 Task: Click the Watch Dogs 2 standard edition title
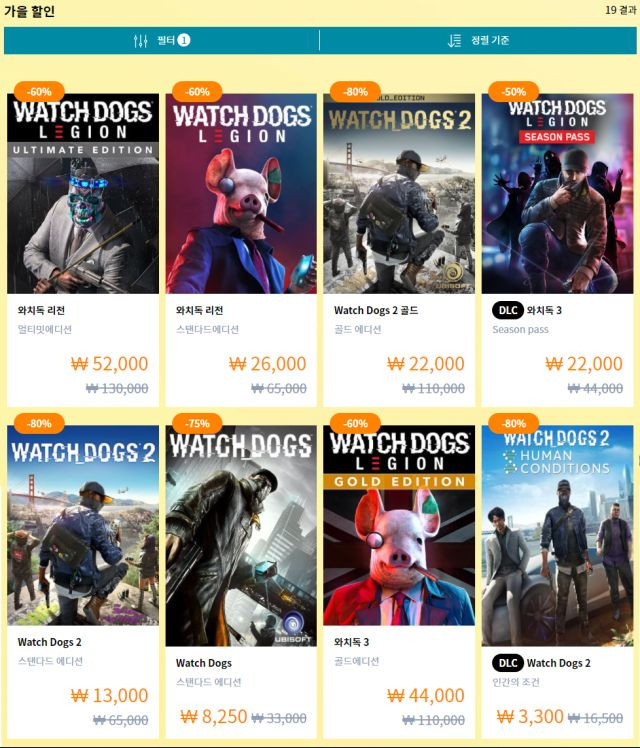point(50,642)
